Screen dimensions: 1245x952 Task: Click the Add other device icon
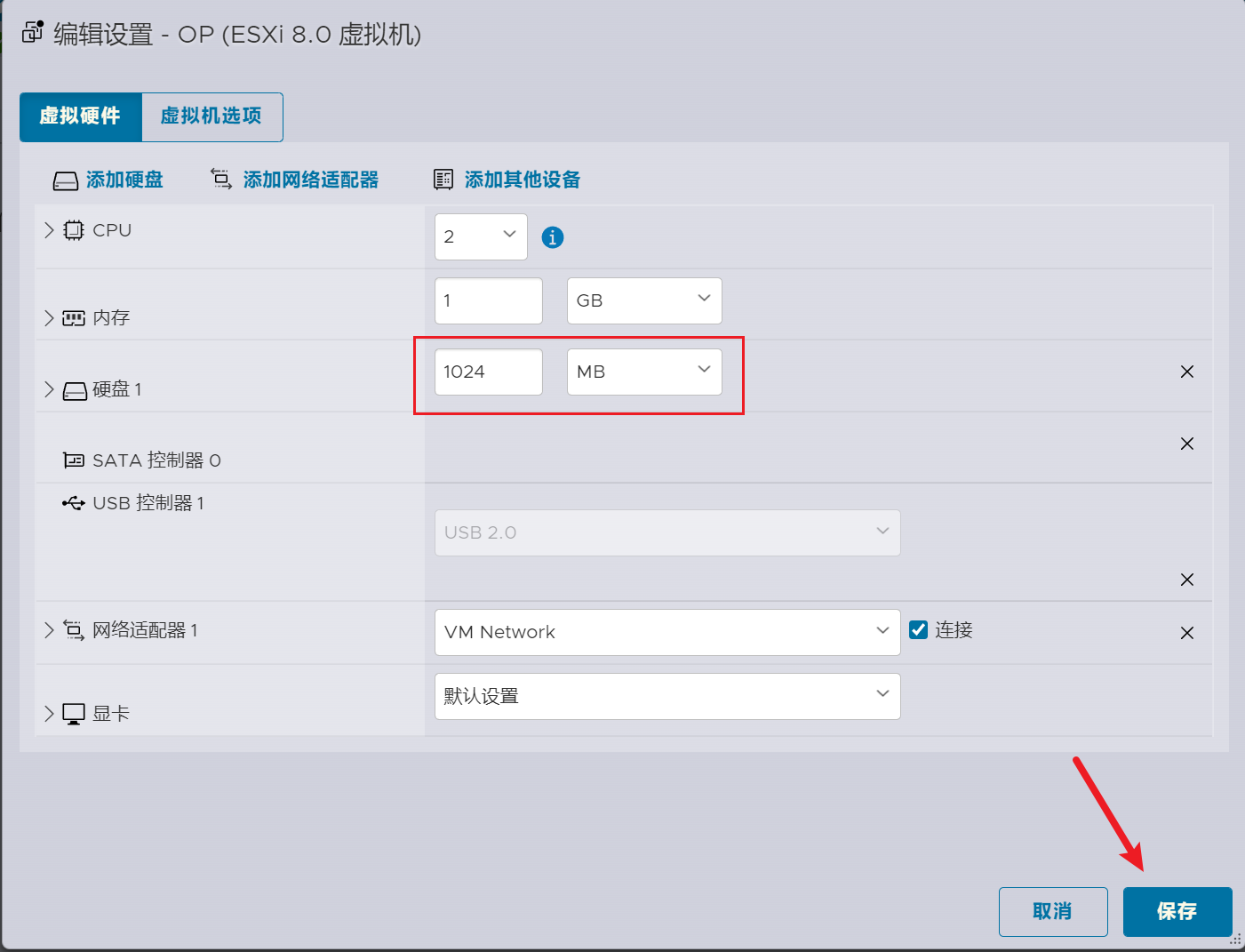443,180
